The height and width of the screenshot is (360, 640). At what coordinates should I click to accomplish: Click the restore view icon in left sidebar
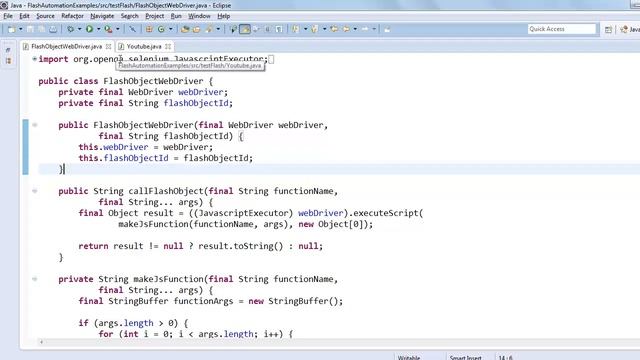8,50
